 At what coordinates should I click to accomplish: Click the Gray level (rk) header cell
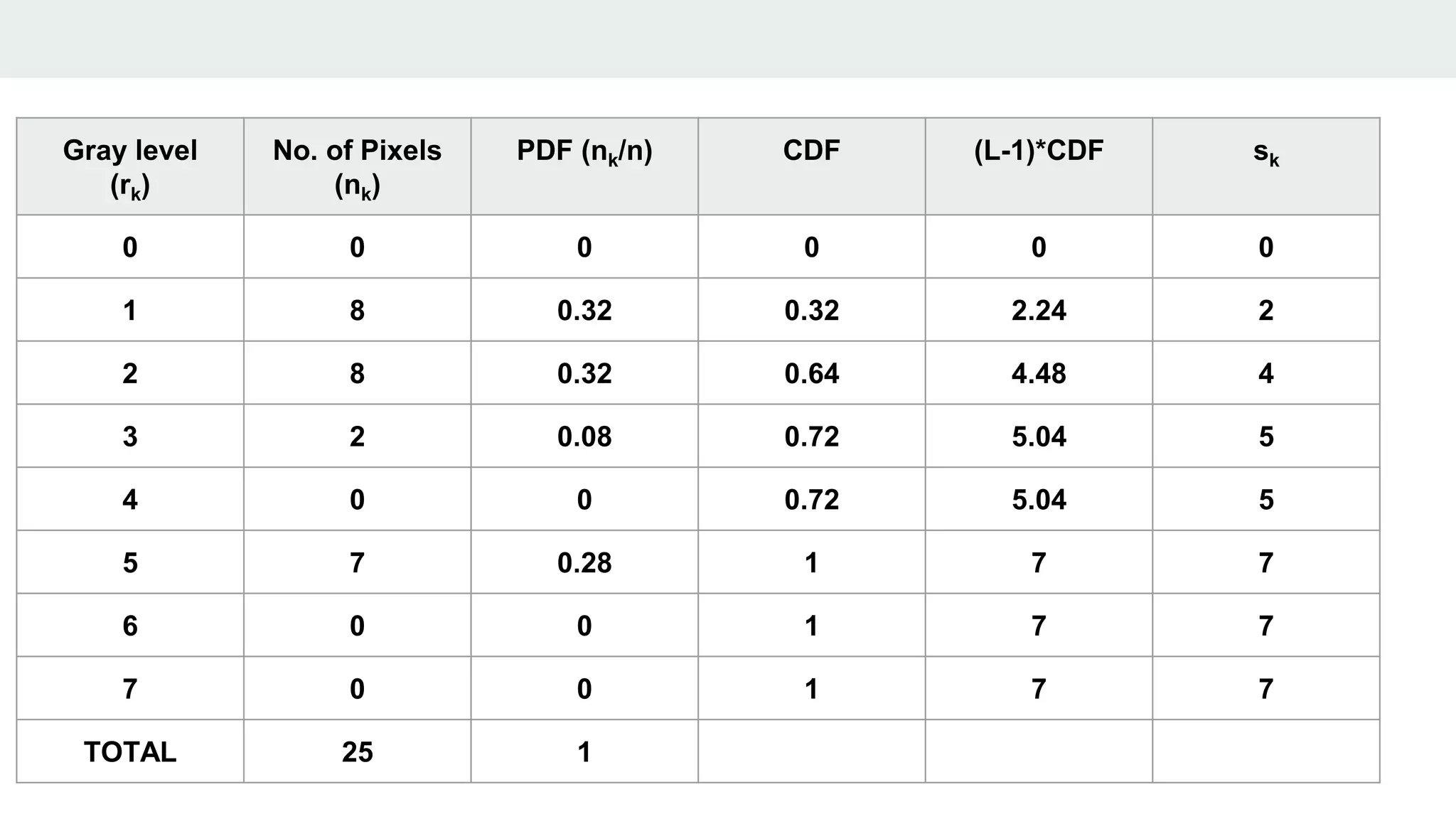click(x=130, y=166)
